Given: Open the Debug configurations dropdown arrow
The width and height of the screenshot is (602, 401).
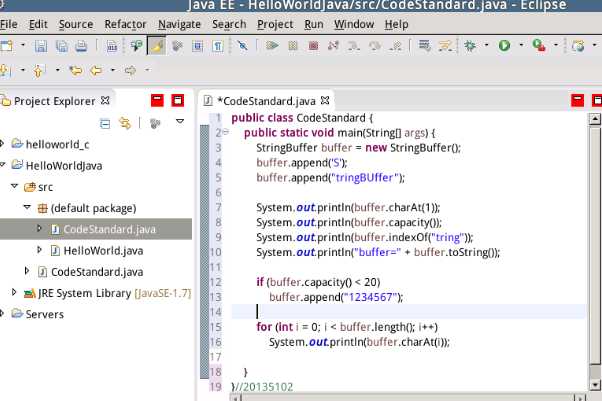Looking at the screenshot, I should coord(486,45).
